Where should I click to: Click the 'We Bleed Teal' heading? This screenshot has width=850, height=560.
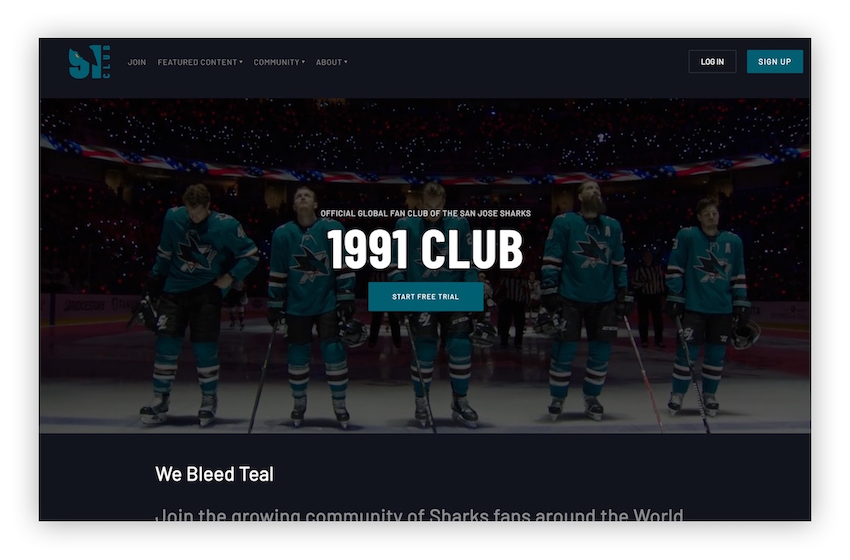pos(214,474)
